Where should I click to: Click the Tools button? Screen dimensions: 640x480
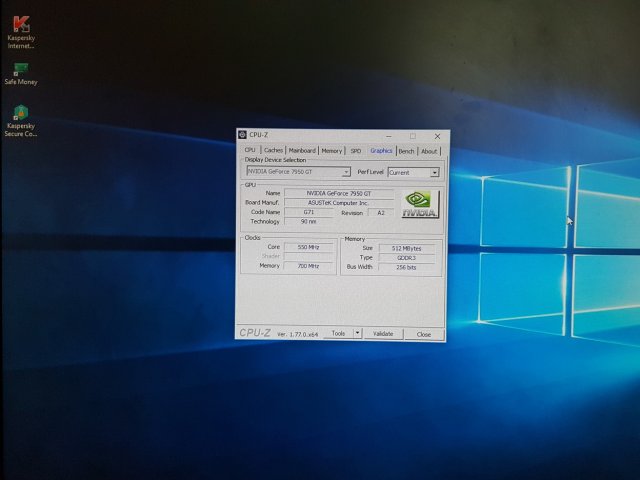coord(338,333)
